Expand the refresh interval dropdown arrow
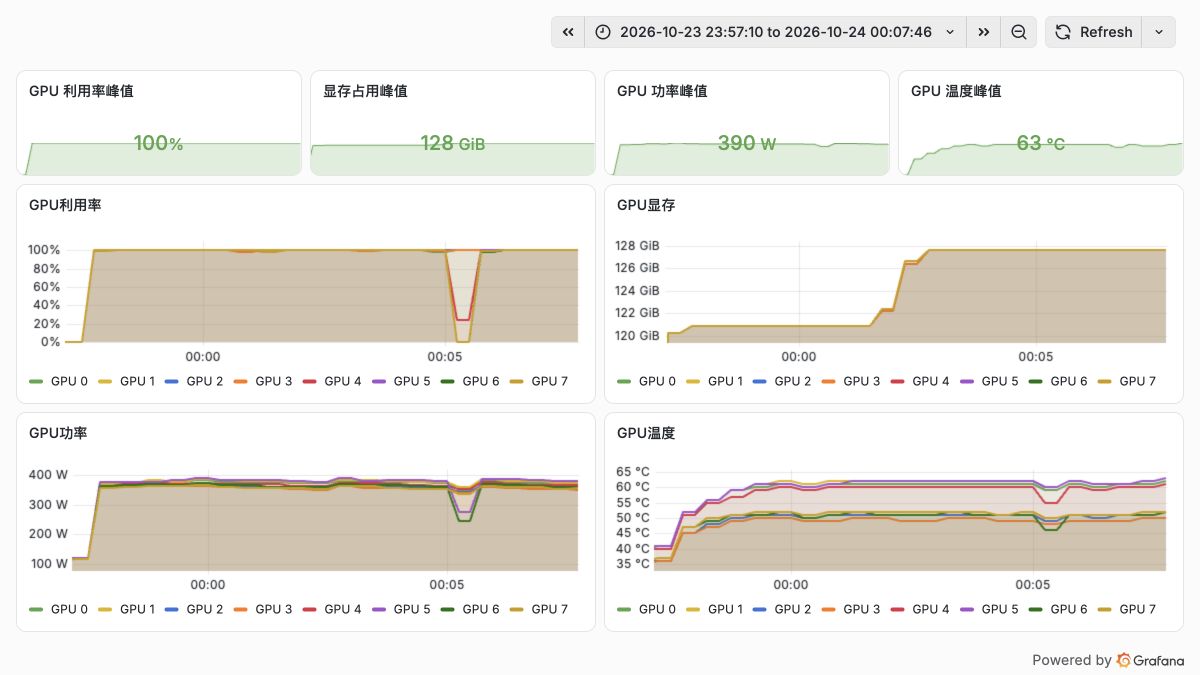This screenshot has width=1200, height=675. [1159, 32]
